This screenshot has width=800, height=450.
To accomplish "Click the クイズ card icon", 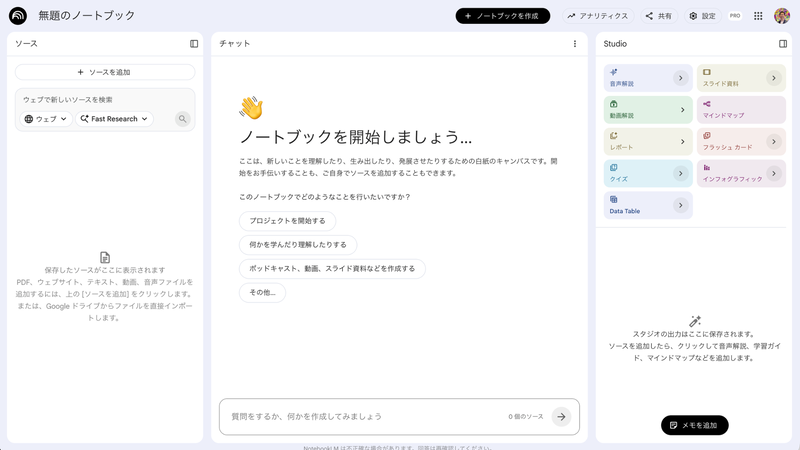I will tap(614, 167).
